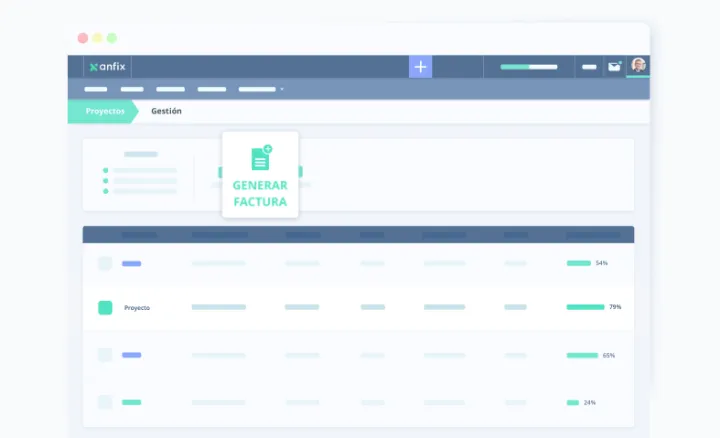Click the white dash icon beside mail
This screenshot has width=720, height=438.
pos(589,67)
